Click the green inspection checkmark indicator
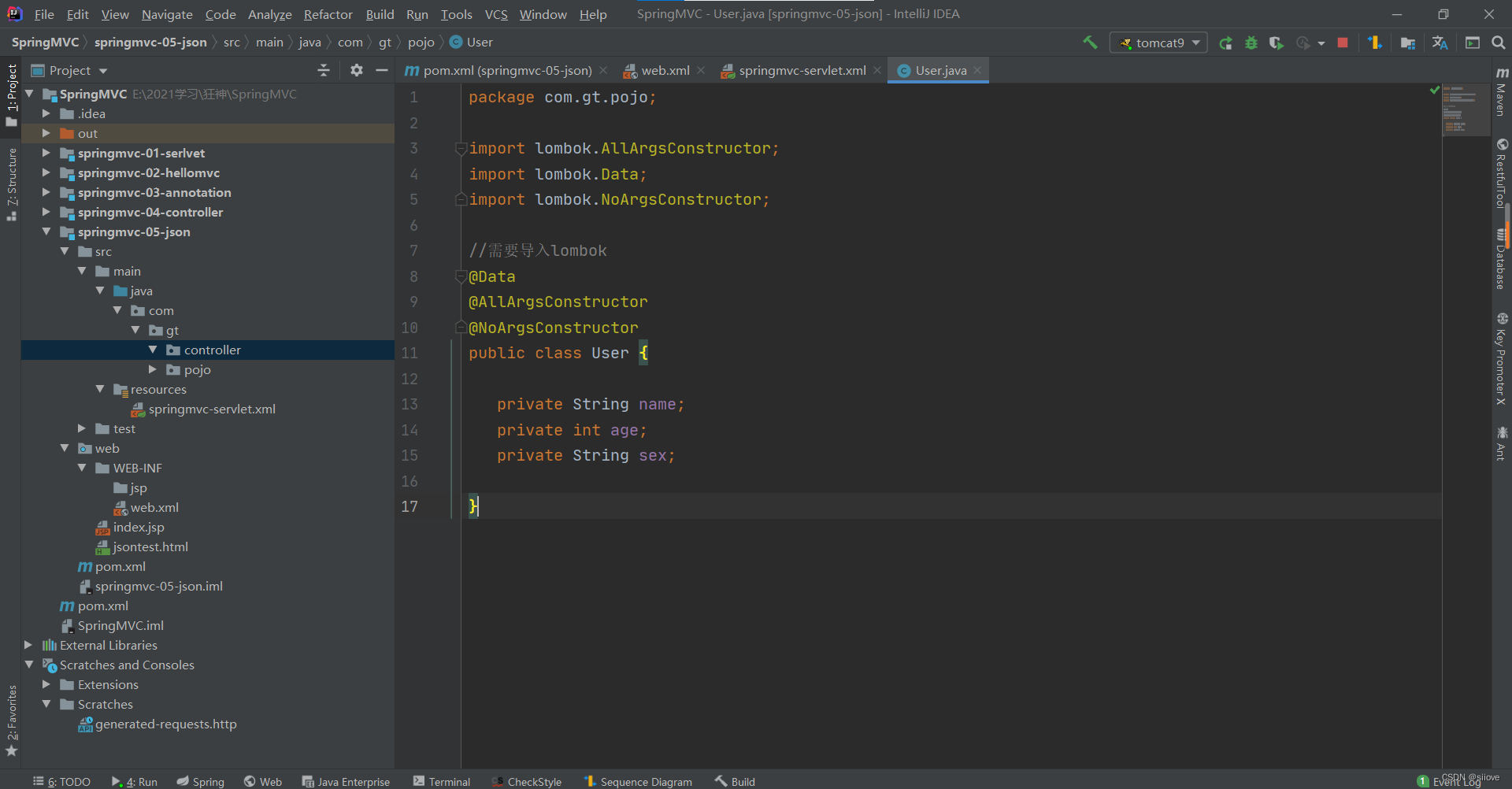The width and height of the screenshot is (1512, 789). point(1435,91)
